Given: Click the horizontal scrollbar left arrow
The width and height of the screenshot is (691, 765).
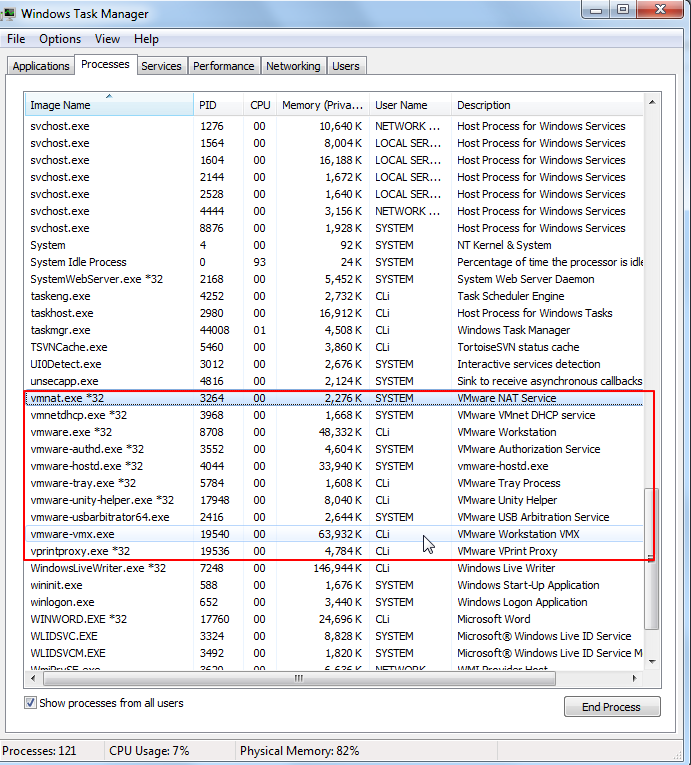Looking at the screenshot, I should pos(33,678).
